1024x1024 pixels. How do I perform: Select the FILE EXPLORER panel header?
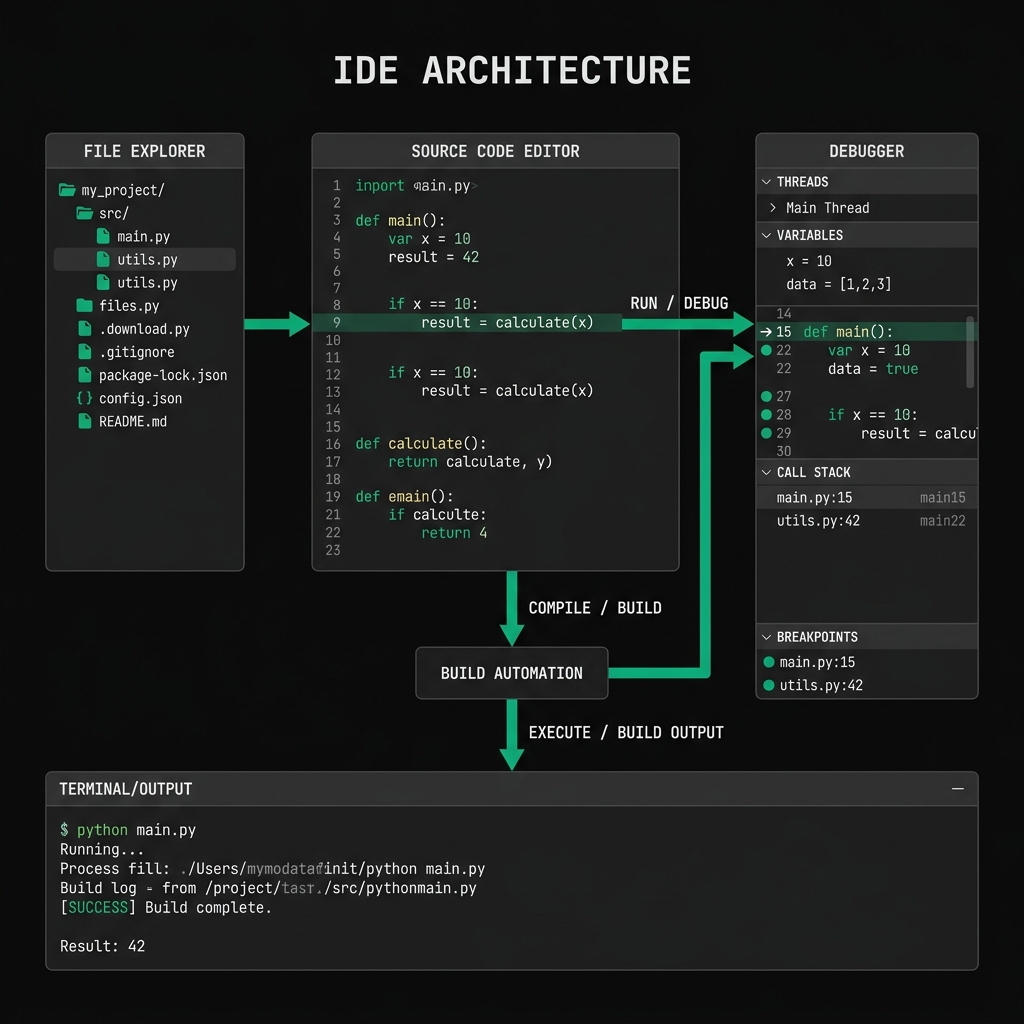tap(145, 151)
